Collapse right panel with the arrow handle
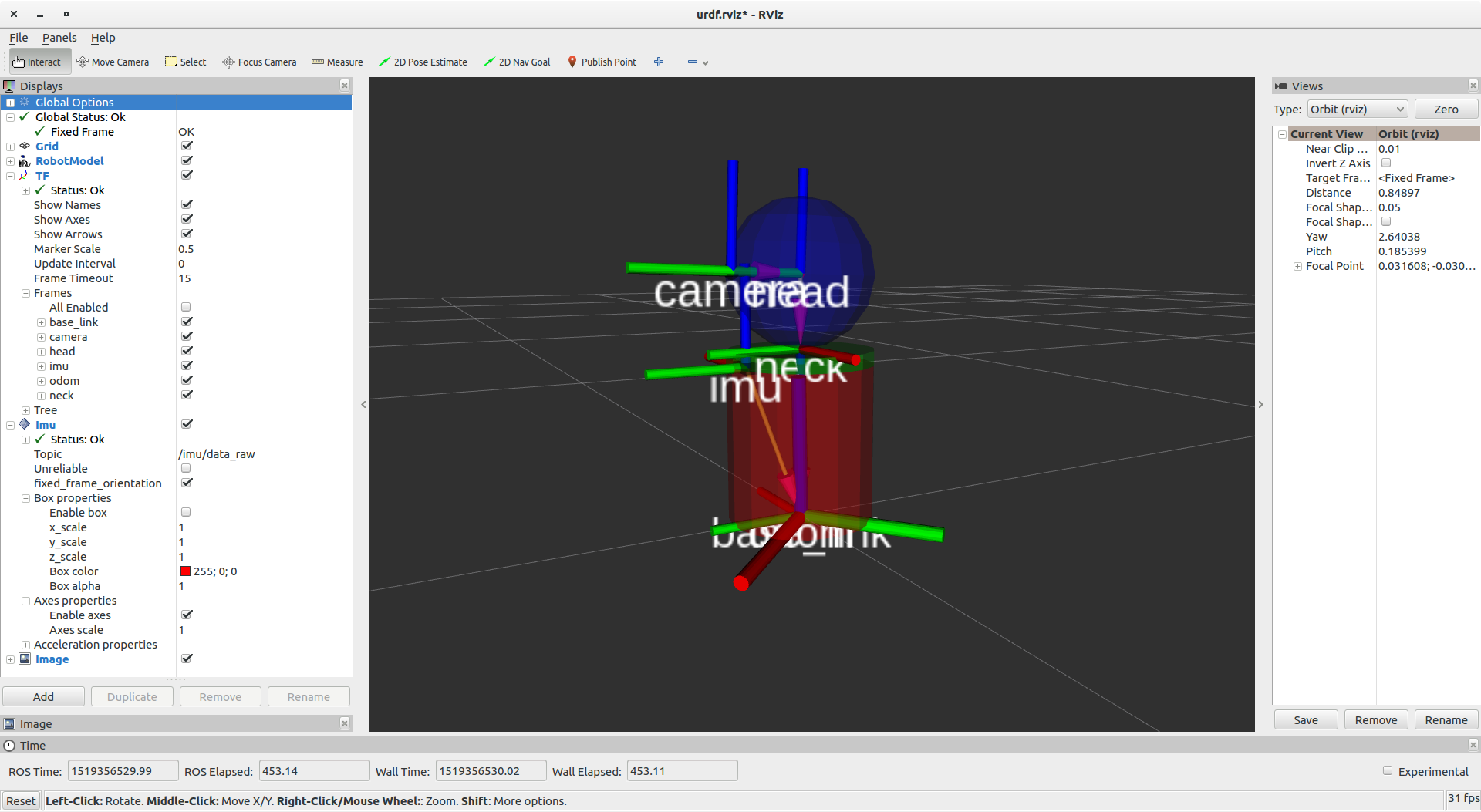Viewport: 1481px width, 812px height. [x=1261, y=404]
